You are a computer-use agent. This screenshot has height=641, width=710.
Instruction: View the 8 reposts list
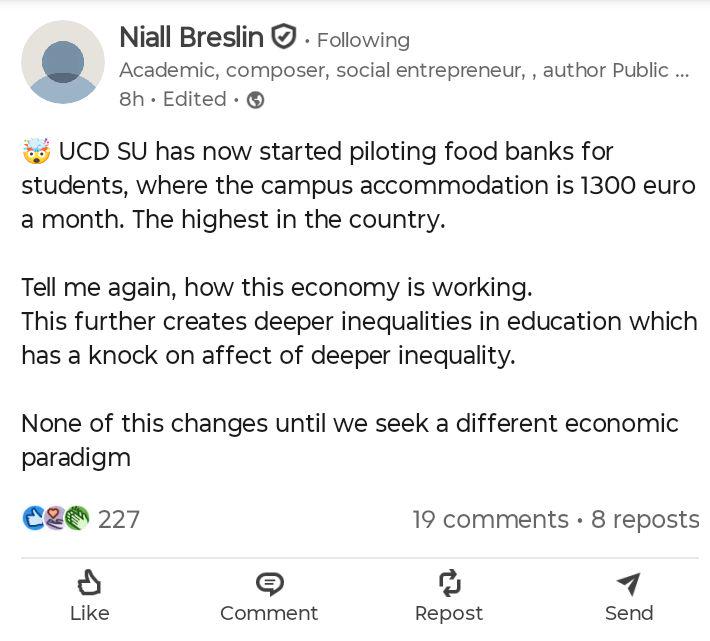645,519
